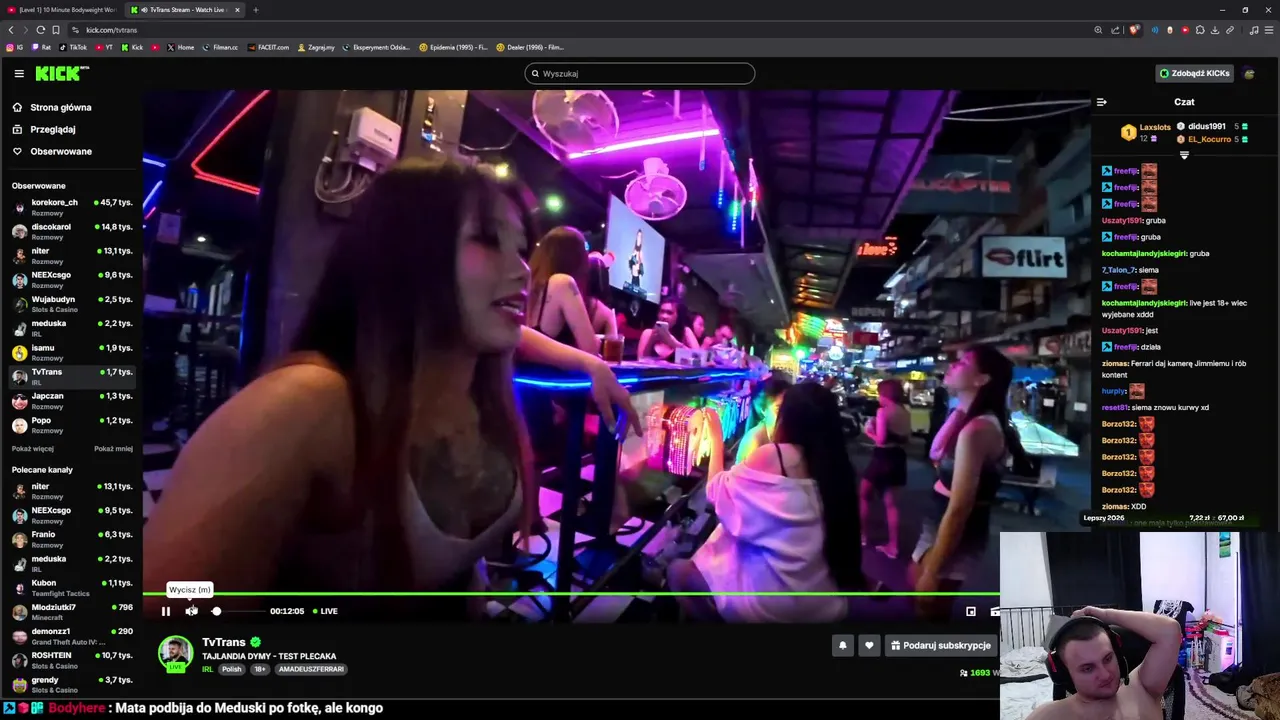Open the Kick hamburger sidebar menu
Image resolution: width=1280 pixels, height=720 pixels.
click(x=19, y=73)
